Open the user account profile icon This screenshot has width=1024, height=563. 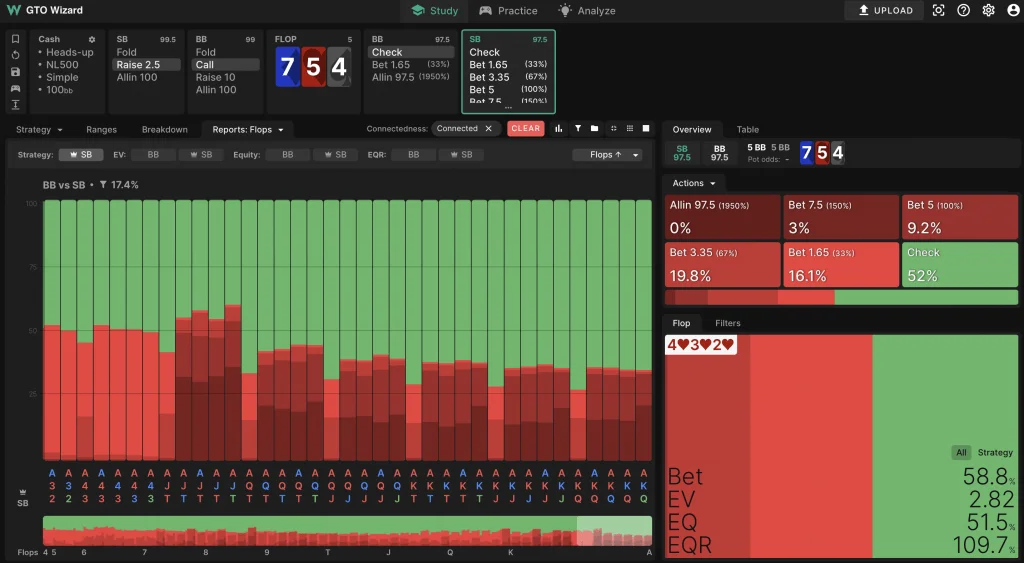click(x=1013, y=11)
